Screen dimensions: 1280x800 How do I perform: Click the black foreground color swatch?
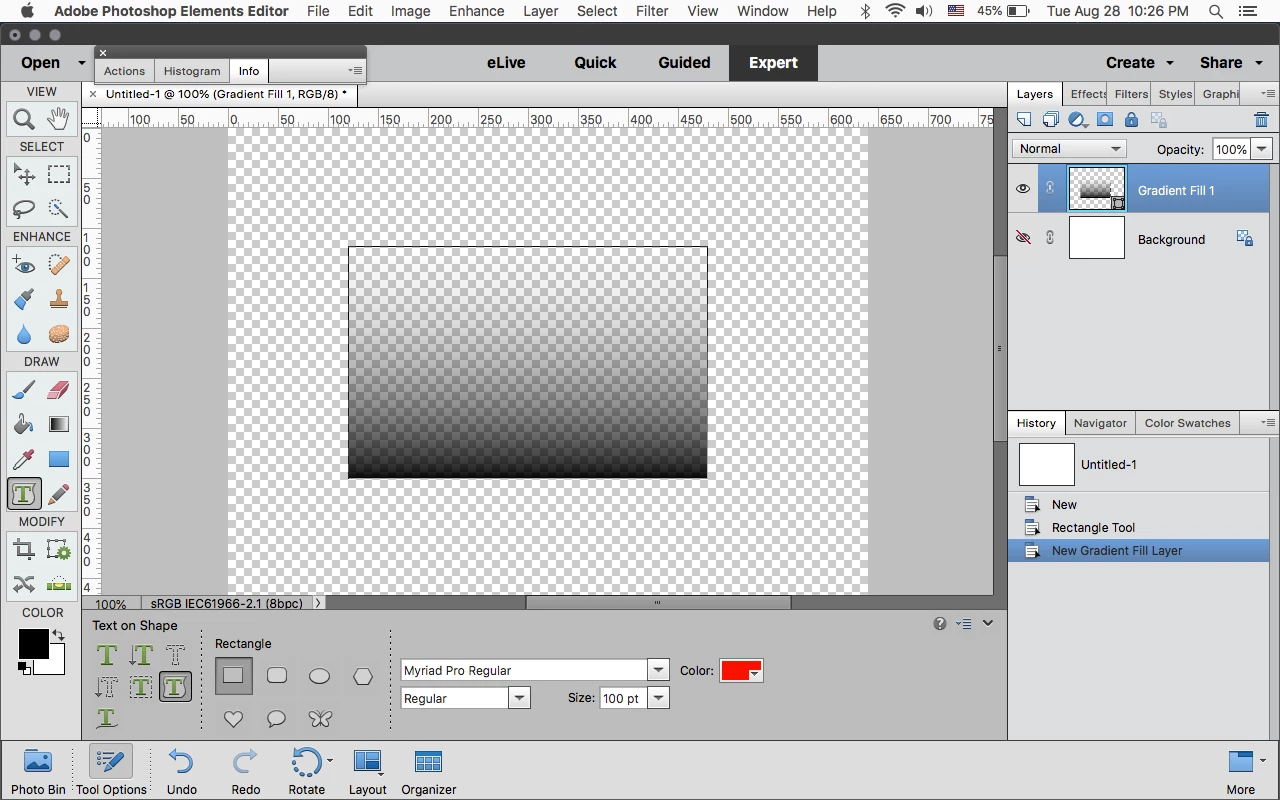point(33,644)
